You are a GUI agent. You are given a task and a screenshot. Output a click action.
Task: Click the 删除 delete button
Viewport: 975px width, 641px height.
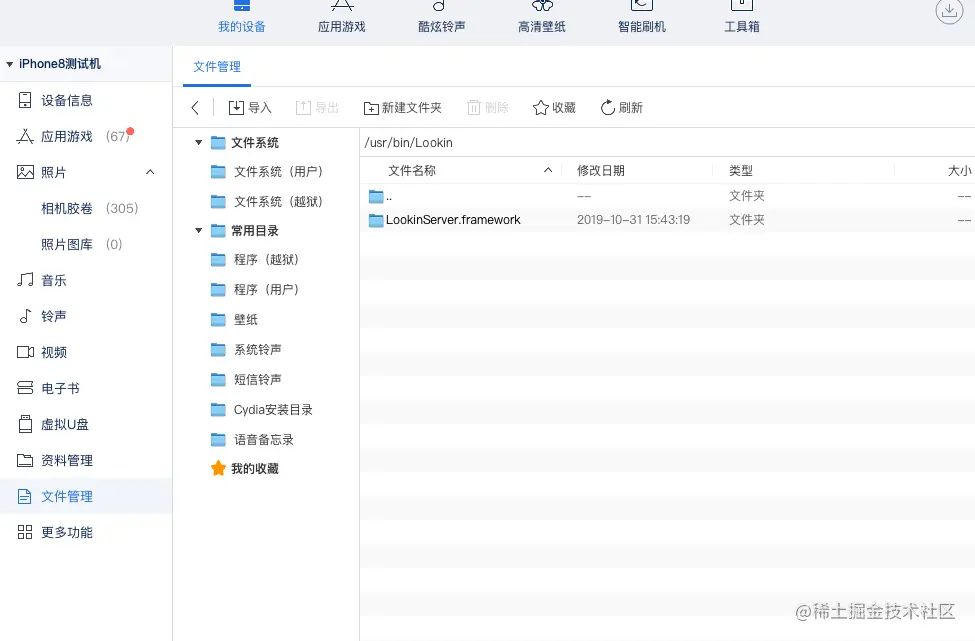[488, 108]
